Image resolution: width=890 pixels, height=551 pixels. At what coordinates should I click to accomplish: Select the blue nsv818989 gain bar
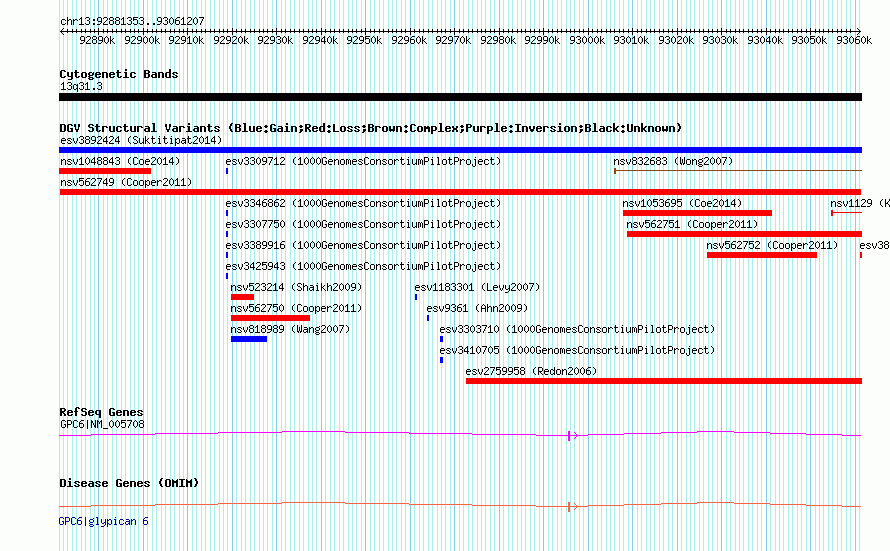coord(249,339)
